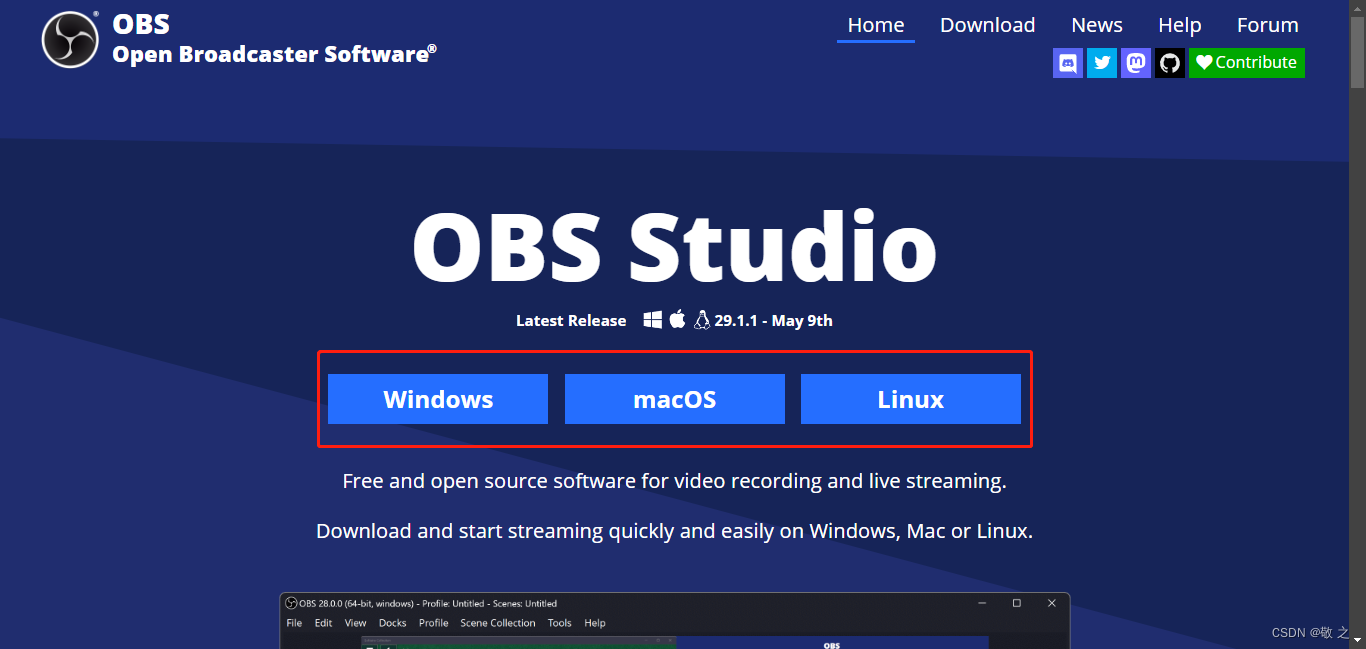Open Tools menu in OBS screenshot

tap(560, 623)
